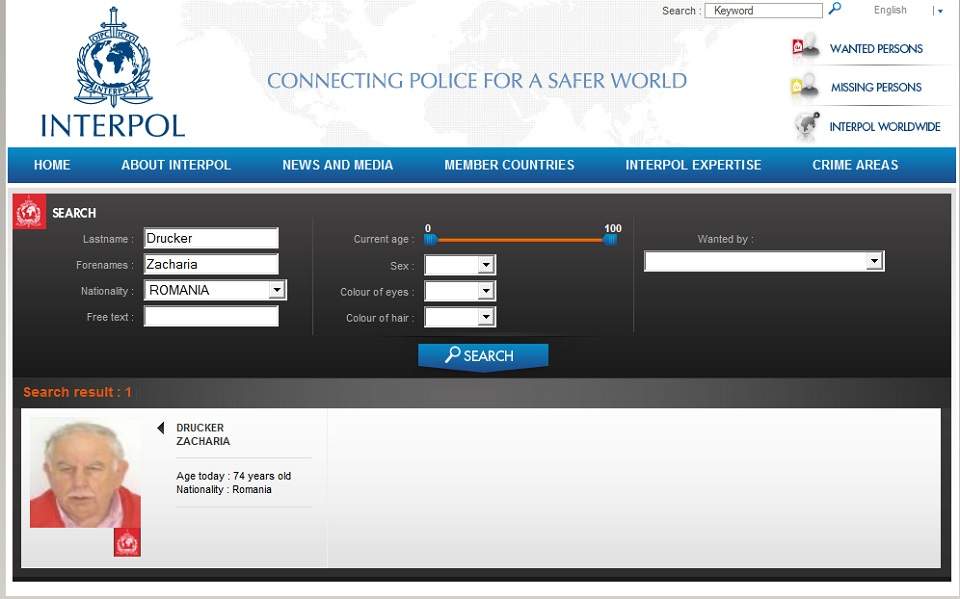Open the NEWS AND MEDIA menu
Image resolution: width=960 pixels, height=599 pixels.
[x=337, y=165]
